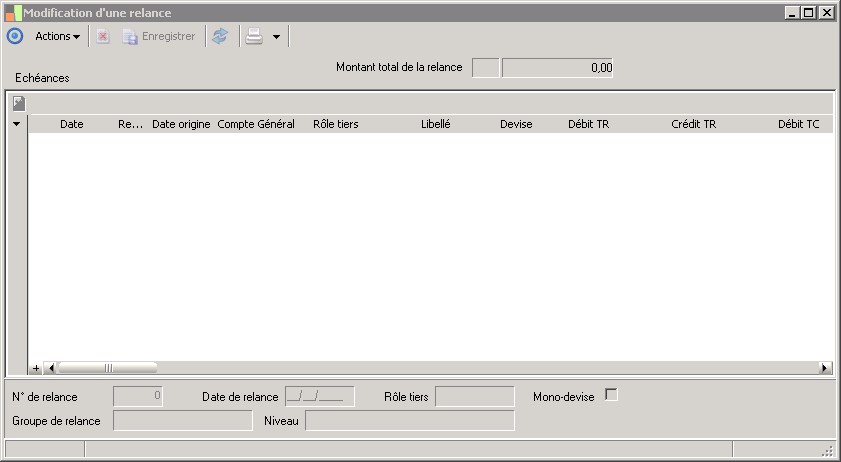Viewport: 841px width, 462px height.
Task: Click Débit TR column header
Action: [x=588, y=124]
